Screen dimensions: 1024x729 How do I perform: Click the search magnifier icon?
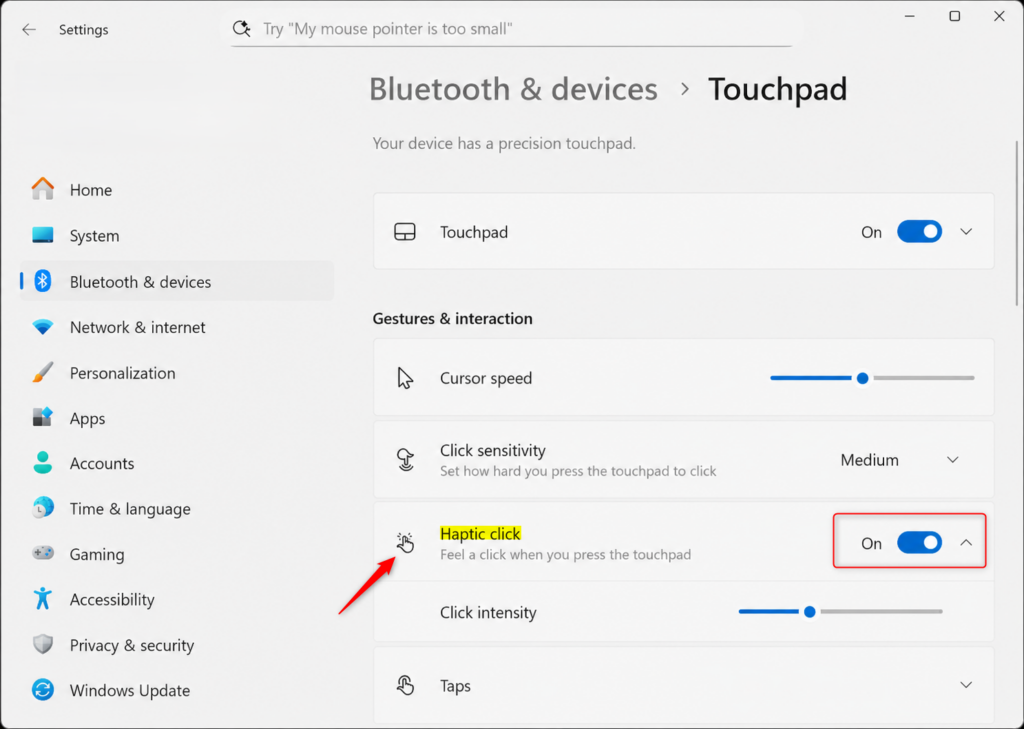point(241,28)
